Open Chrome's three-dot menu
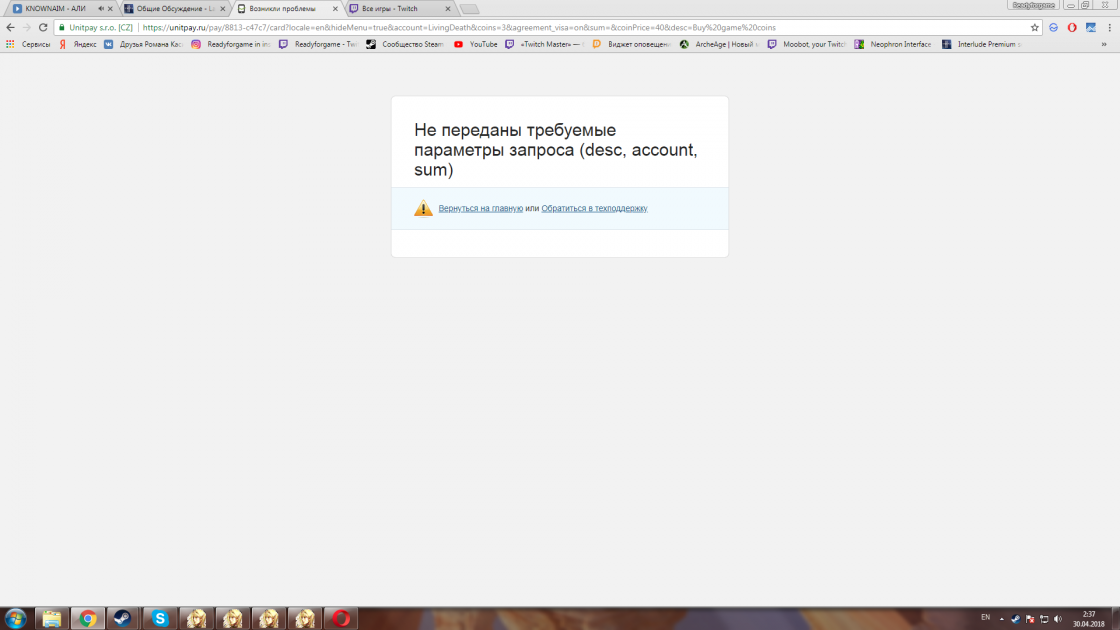The image size is (1120, 630). click(1109, 27)
